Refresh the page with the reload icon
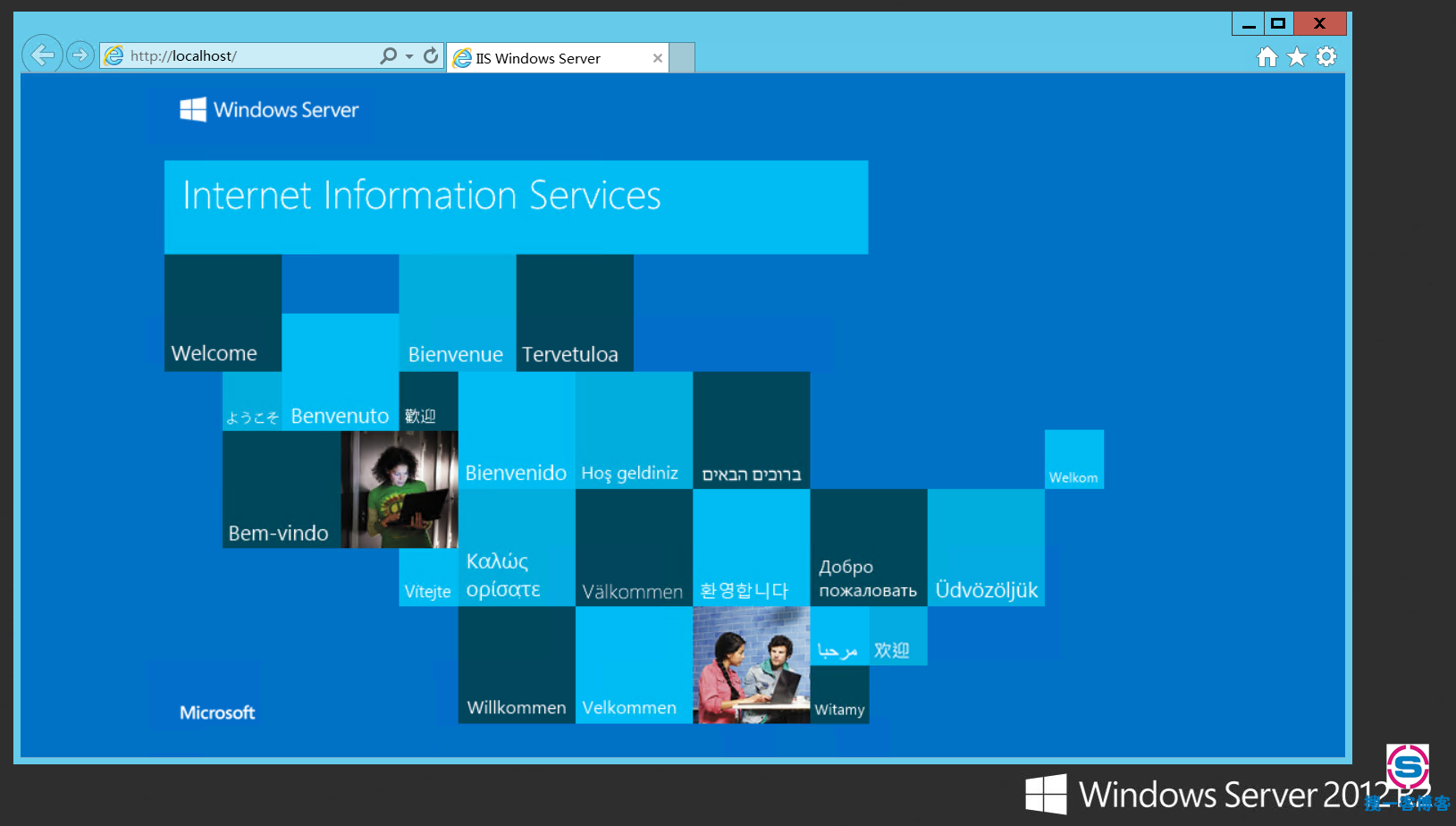This screenshot has width=1456, height=826. coord(431,55)
